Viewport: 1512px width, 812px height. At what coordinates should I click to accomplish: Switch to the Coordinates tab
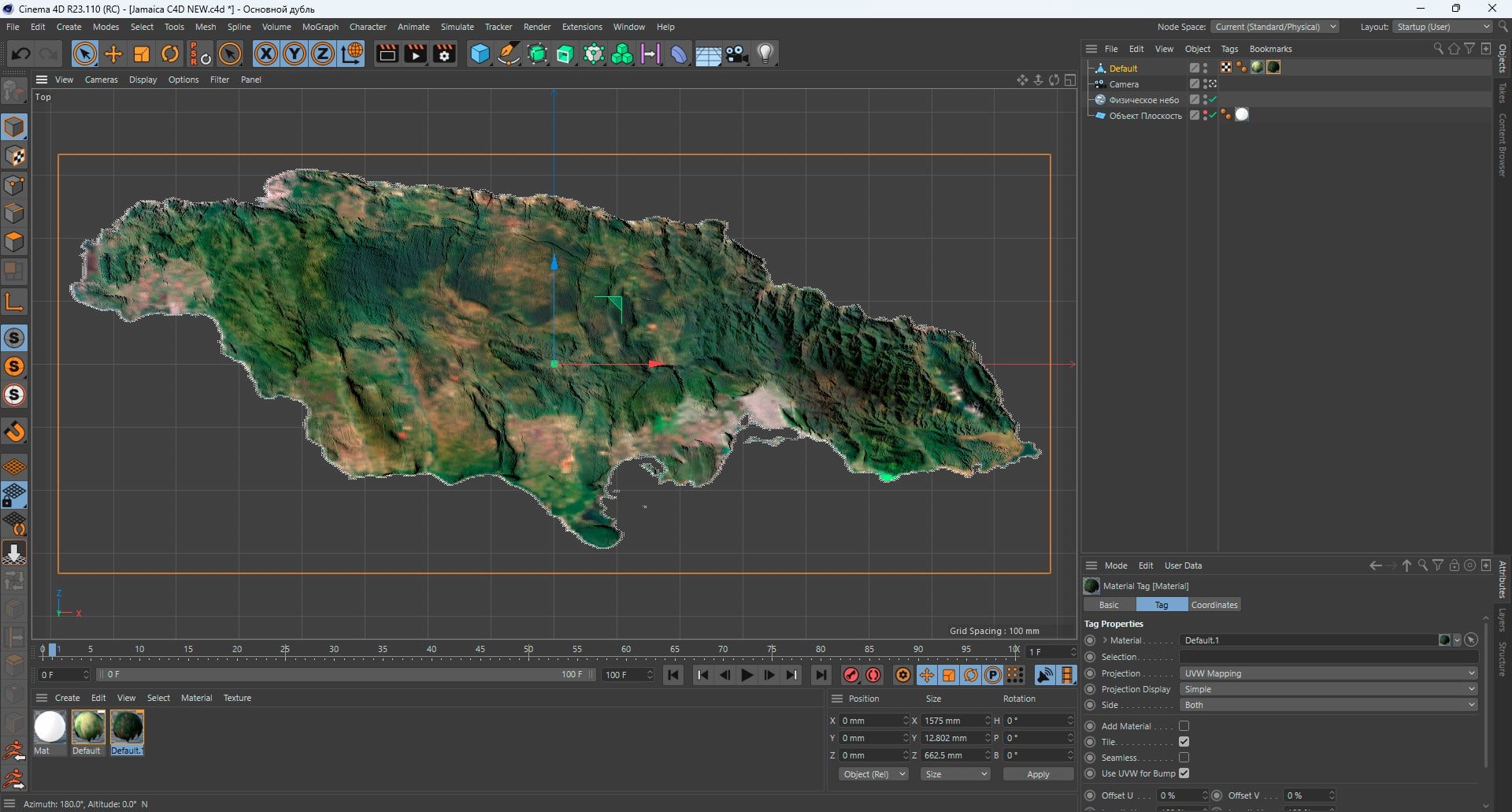tap(1214, 605)
